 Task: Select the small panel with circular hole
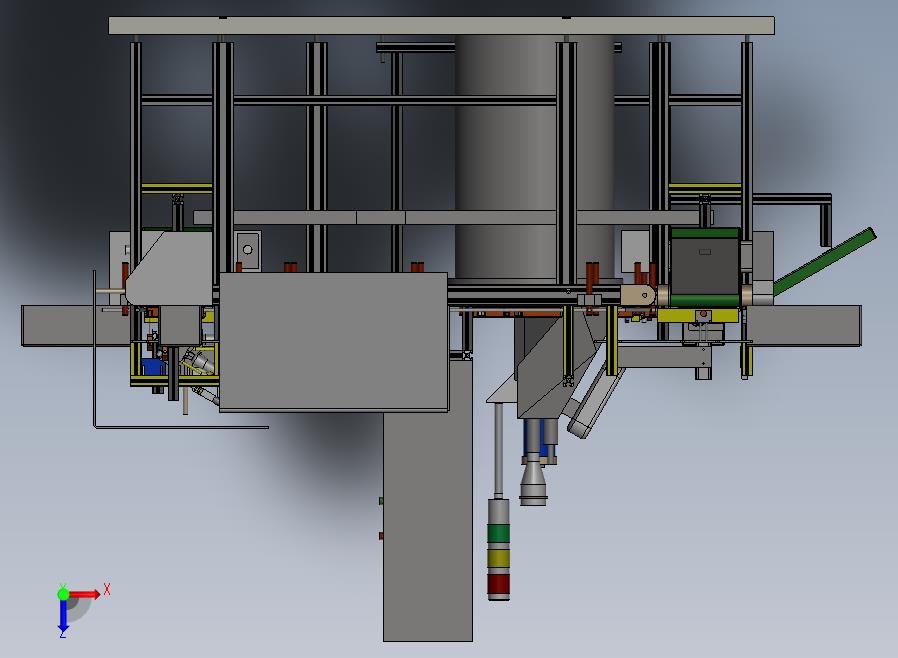pos(247,250)
